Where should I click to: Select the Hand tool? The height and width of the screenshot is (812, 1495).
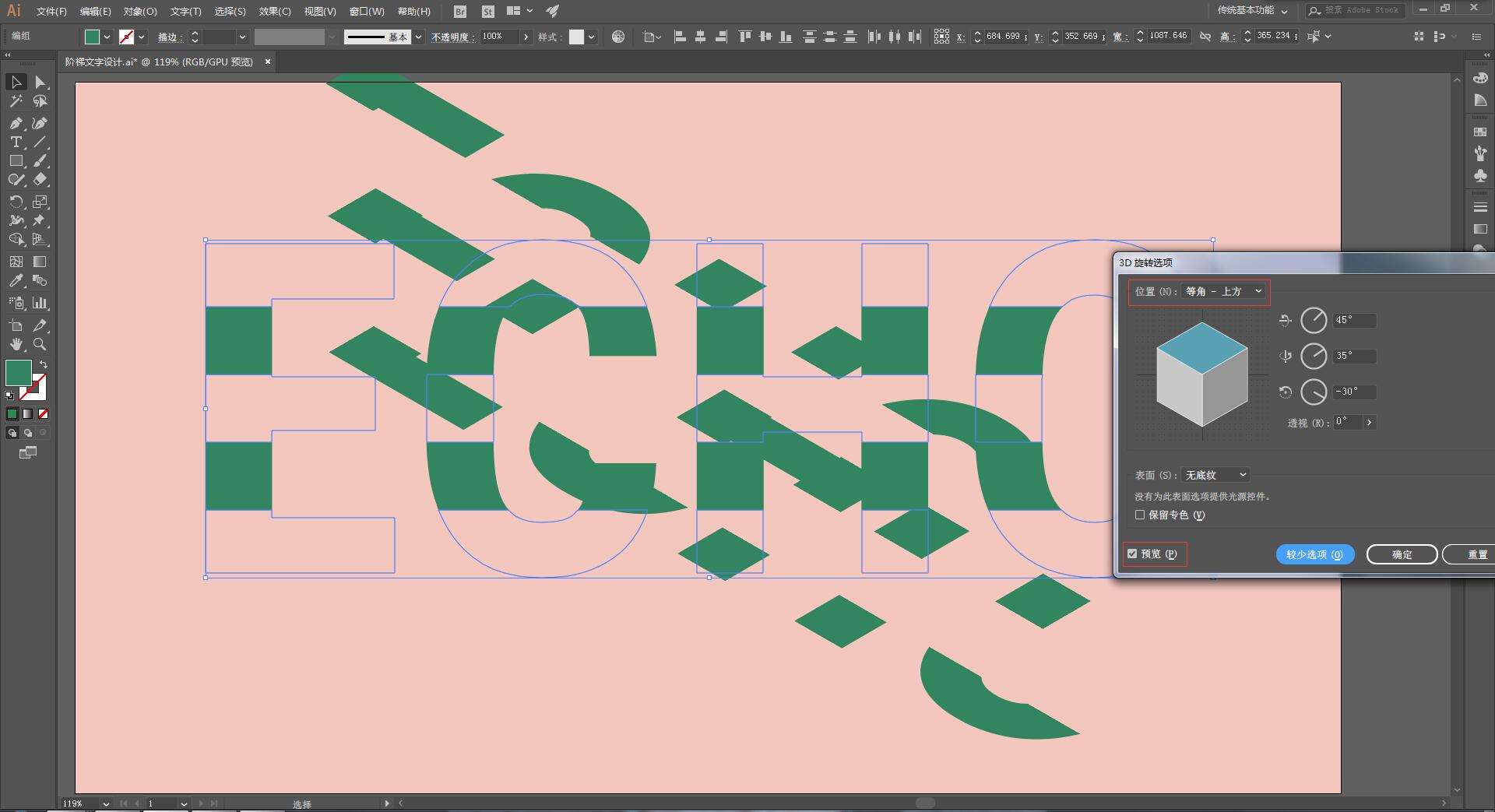coord(16,344)
